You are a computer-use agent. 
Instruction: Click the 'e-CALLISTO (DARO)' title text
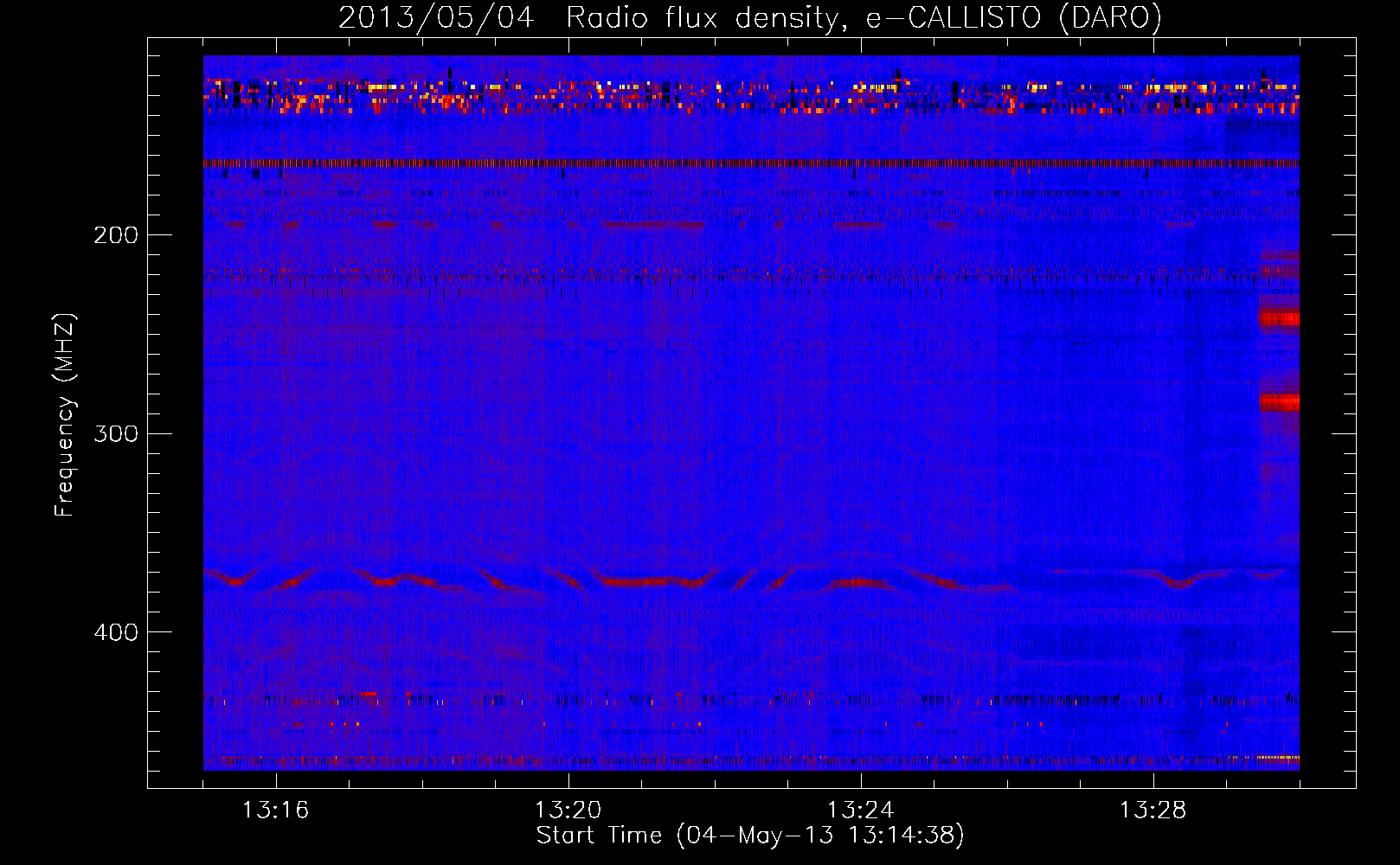point(1014,18)
